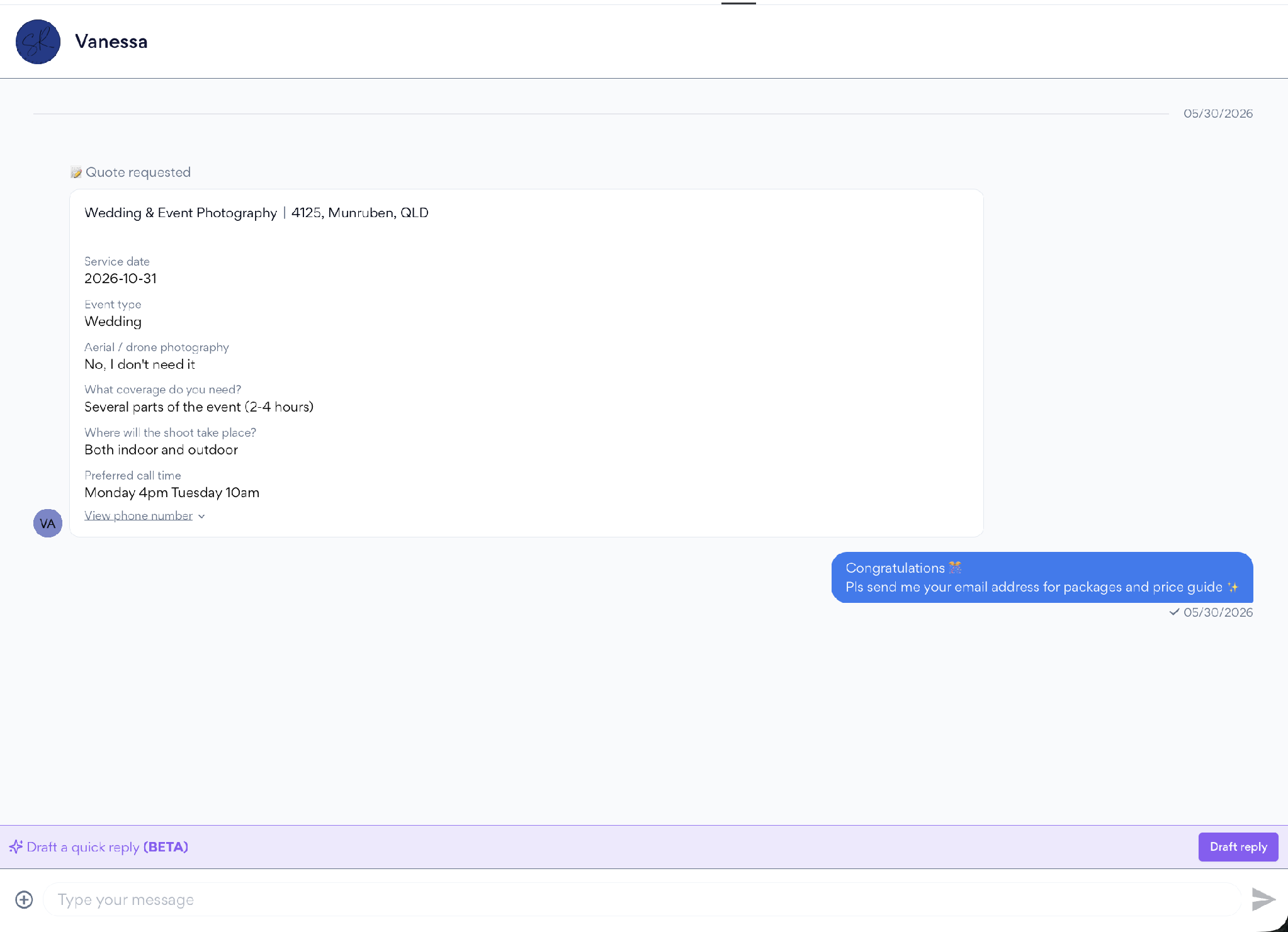
Task: Click the VA sender avatar
Action: [x=48, y=523]
